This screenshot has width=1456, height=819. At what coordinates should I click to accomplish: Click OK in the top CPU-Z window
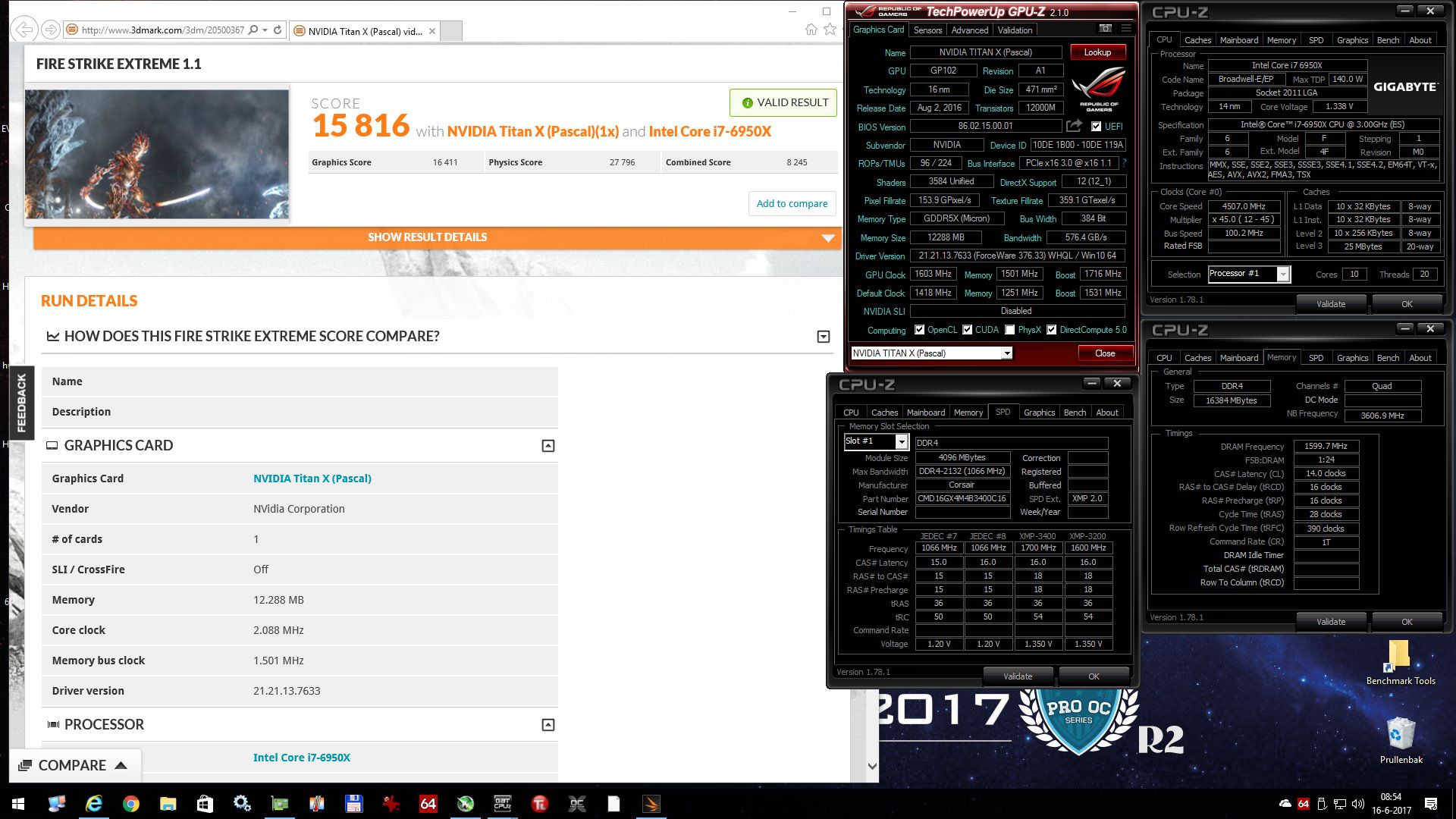coord(1407,304)
